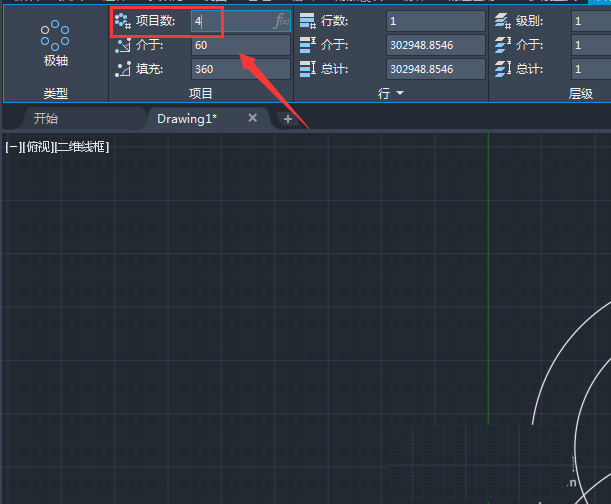The image size is (611, 504).
Task: Click the 项目 panel title
Action: tap(201, 94)
